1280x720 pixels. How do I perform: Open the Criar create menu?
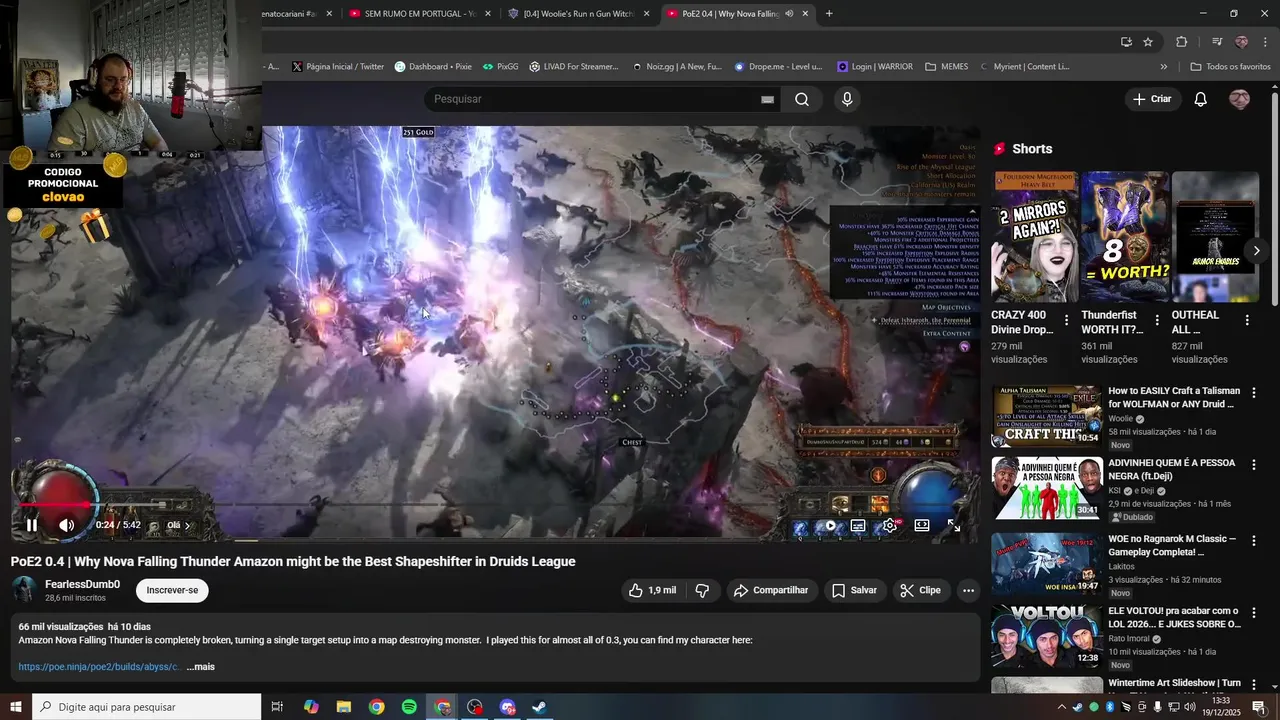[1151, 99]
